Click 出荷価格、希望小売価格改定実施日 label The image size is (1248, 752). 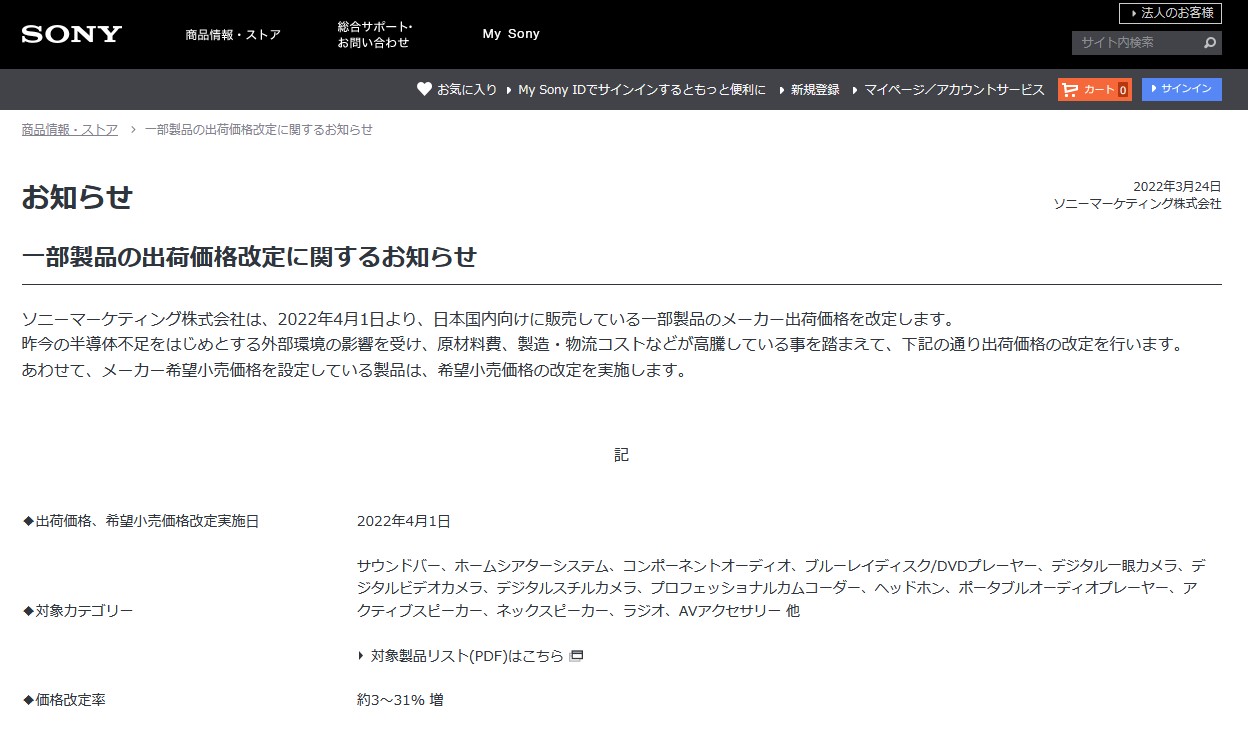click(140, 521)
